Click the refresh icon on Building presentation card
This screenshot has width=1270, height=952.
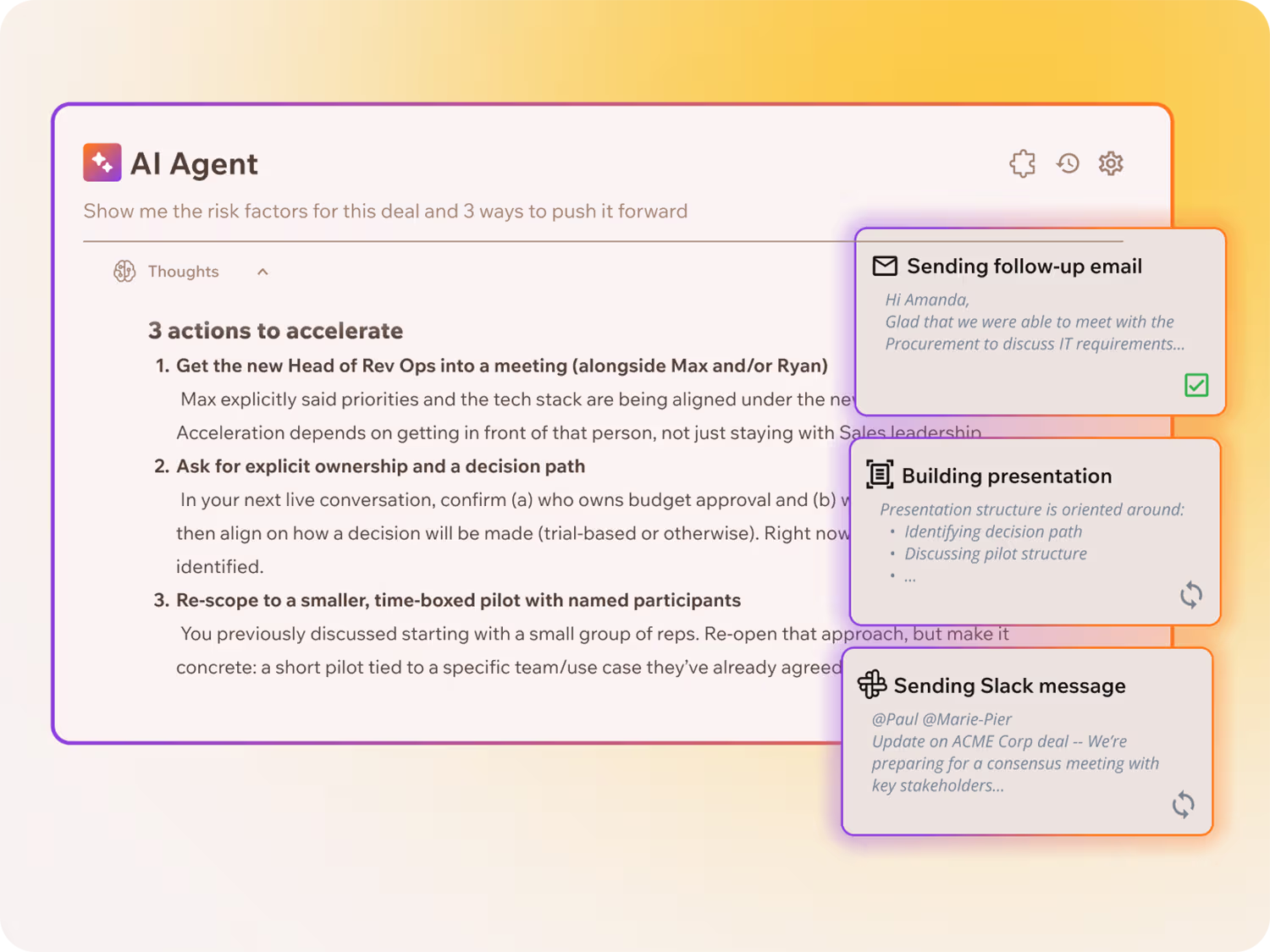pos(1191,595)
